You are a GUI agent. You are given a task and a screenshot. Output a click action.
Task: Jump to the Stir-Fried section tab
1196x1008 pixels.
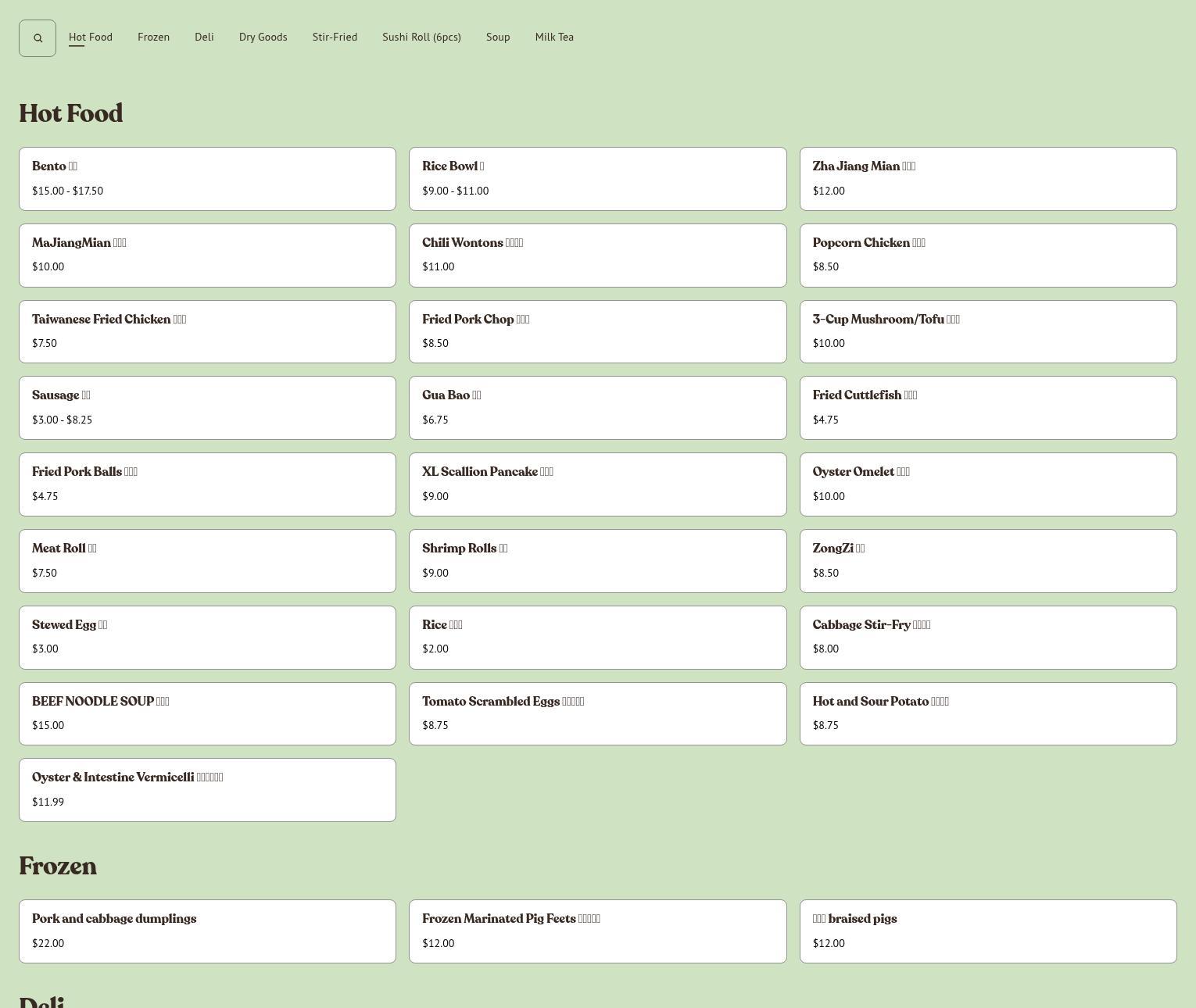[335, 38]
